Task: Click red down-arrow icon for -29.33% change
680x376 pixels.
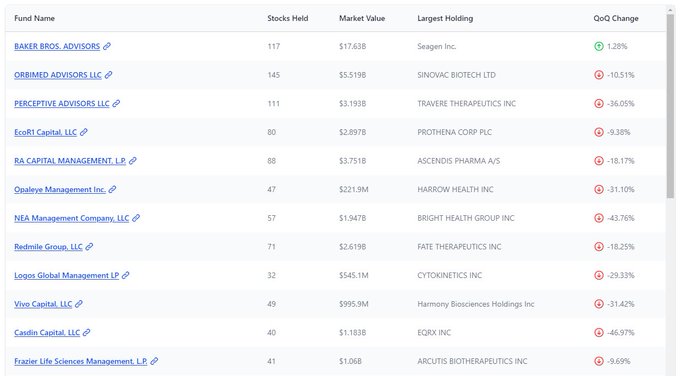Action: pyautogui.click(x=598, y=275)
